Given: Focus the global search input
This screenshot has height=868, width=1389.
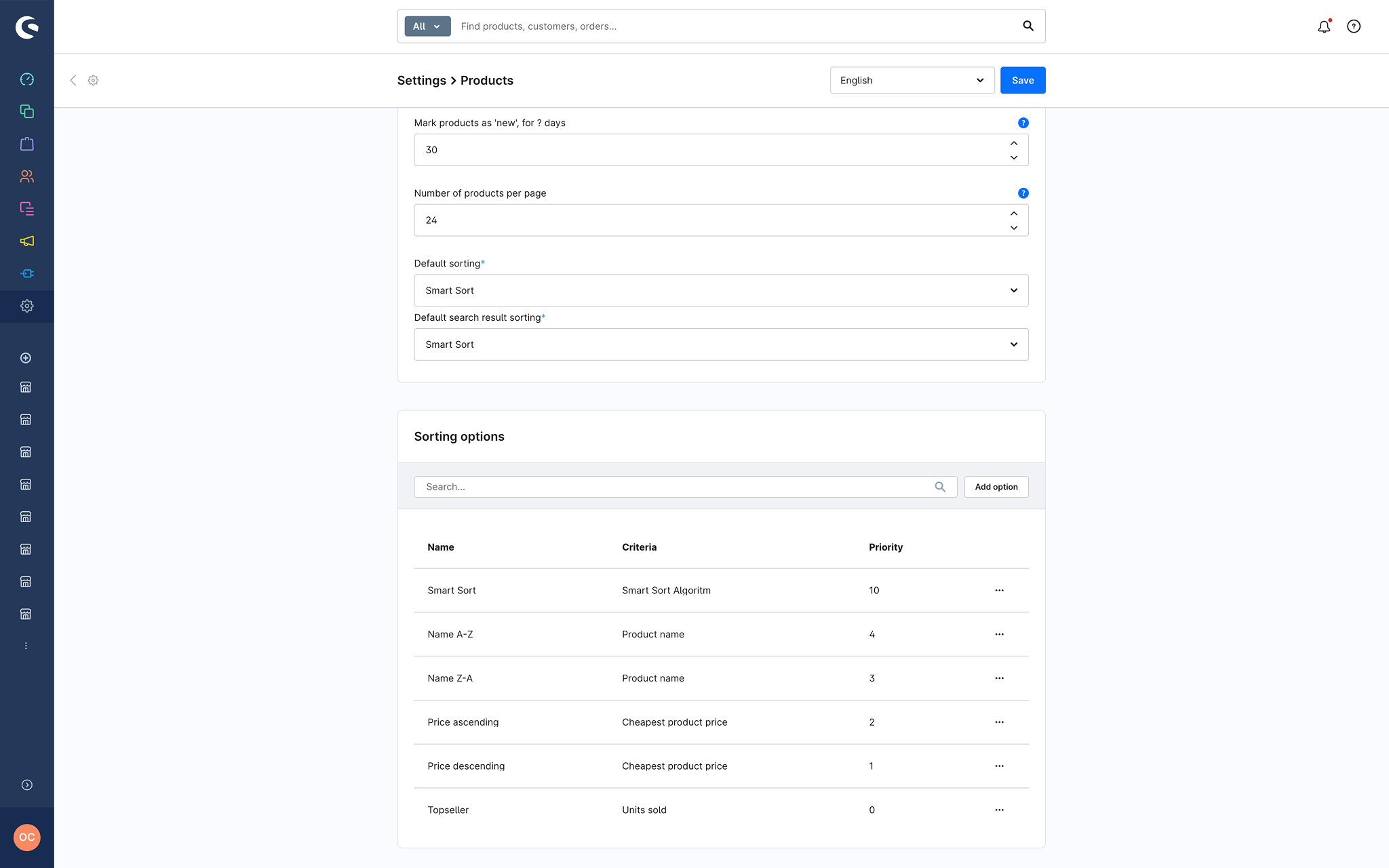Looking at the screenshot, I should (x=736, y=26).
